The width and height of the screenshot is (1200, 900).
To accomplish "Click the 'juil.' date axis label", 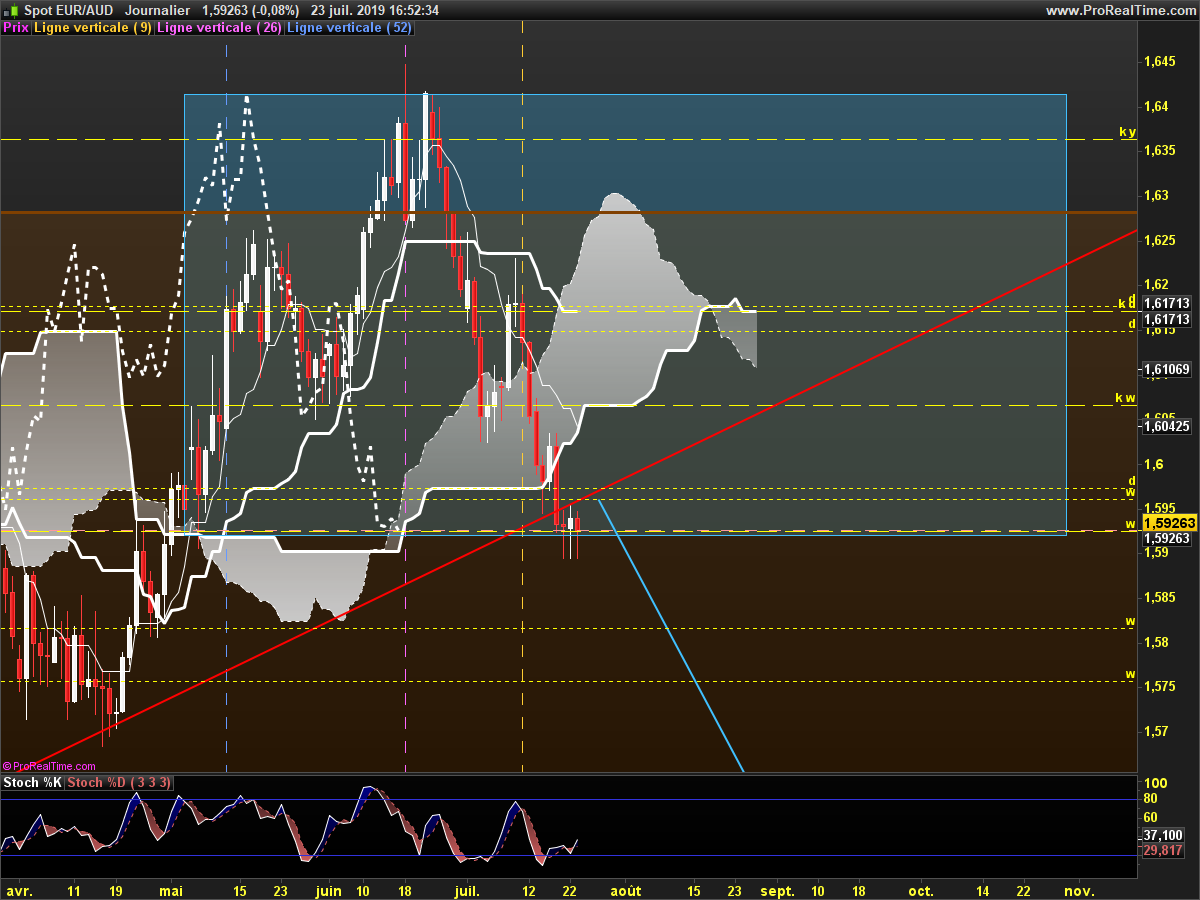I will [x=468, y=890].
